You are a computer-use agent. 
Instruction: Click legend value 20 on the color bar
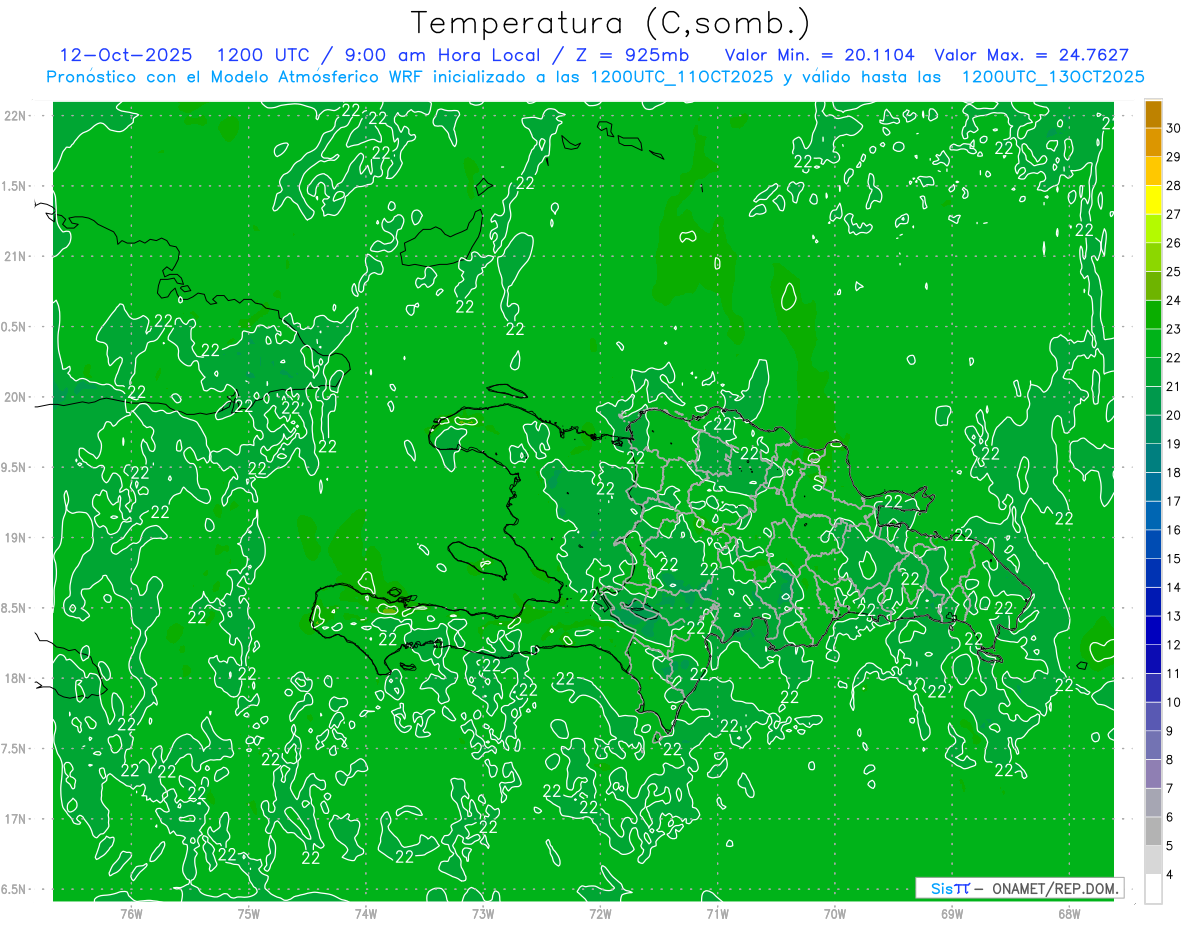[1174, 415]
